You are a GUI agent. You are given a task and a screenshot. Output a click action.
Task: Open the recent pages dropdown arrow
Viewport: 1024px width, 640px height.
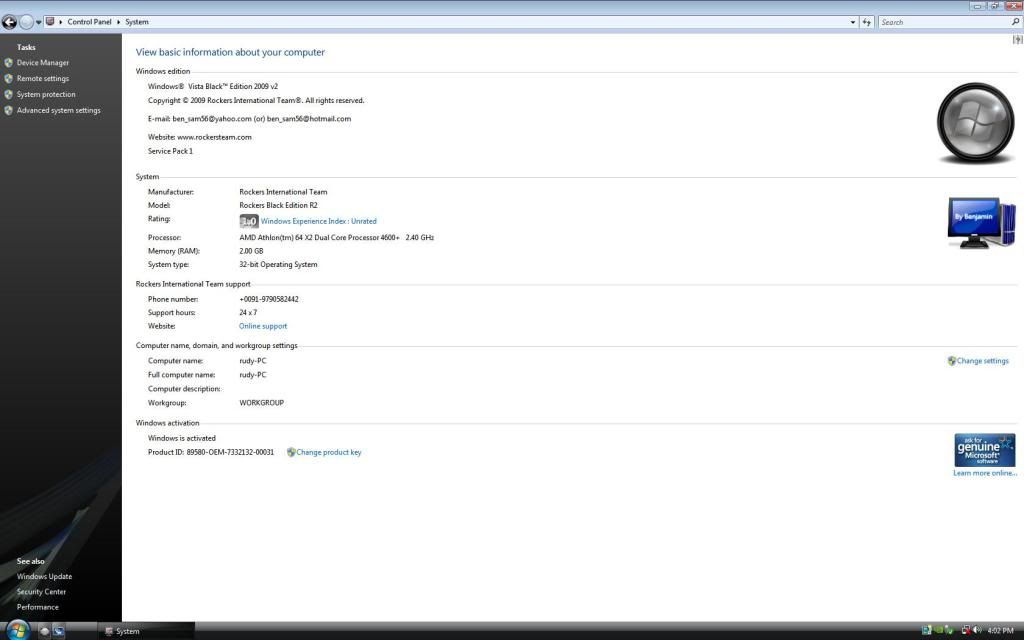(x=39, y=22)
